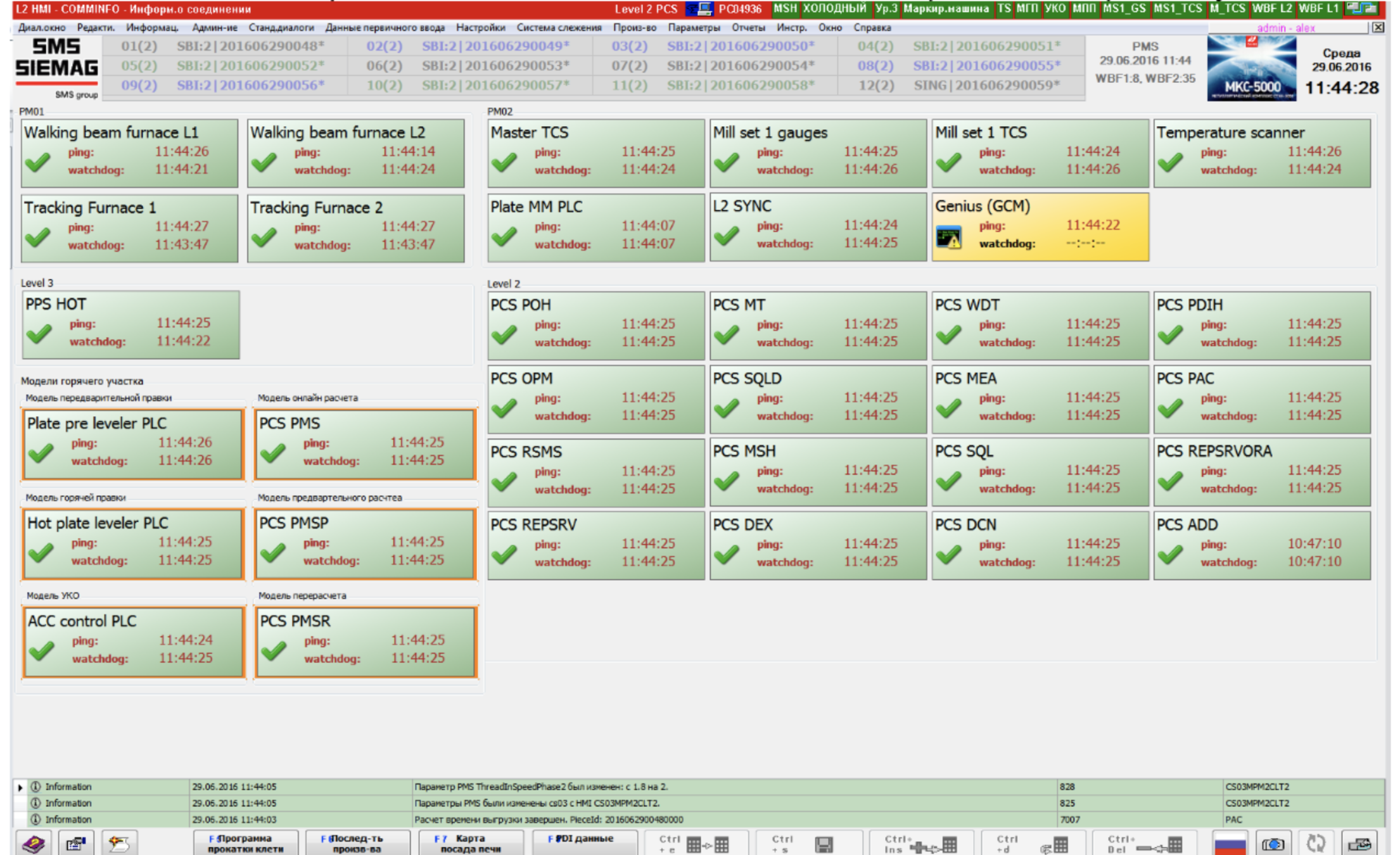Screen dimensions: 1400x855
Task: Open the Настройки menu
Action: pos(480,28)
